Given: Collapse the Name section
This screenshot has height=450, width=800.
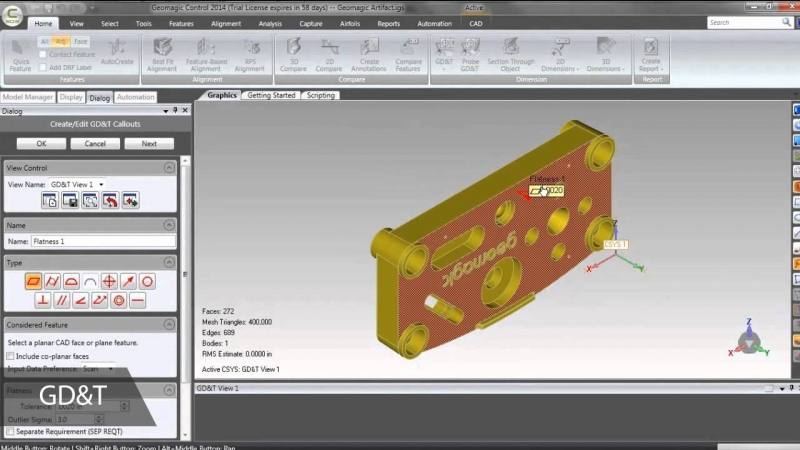Looking at the screenshot, I should 169,225.
